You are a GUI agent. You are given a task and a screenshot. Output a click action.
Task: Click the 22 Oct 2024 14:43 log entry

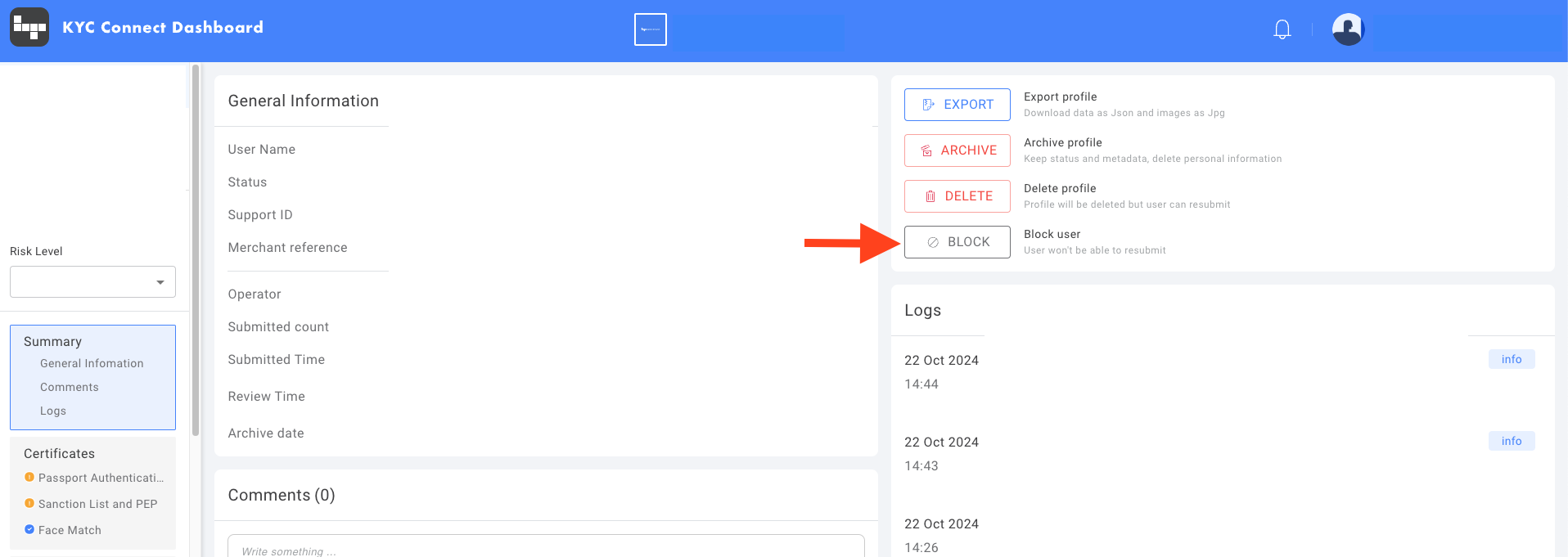point(941,454)
